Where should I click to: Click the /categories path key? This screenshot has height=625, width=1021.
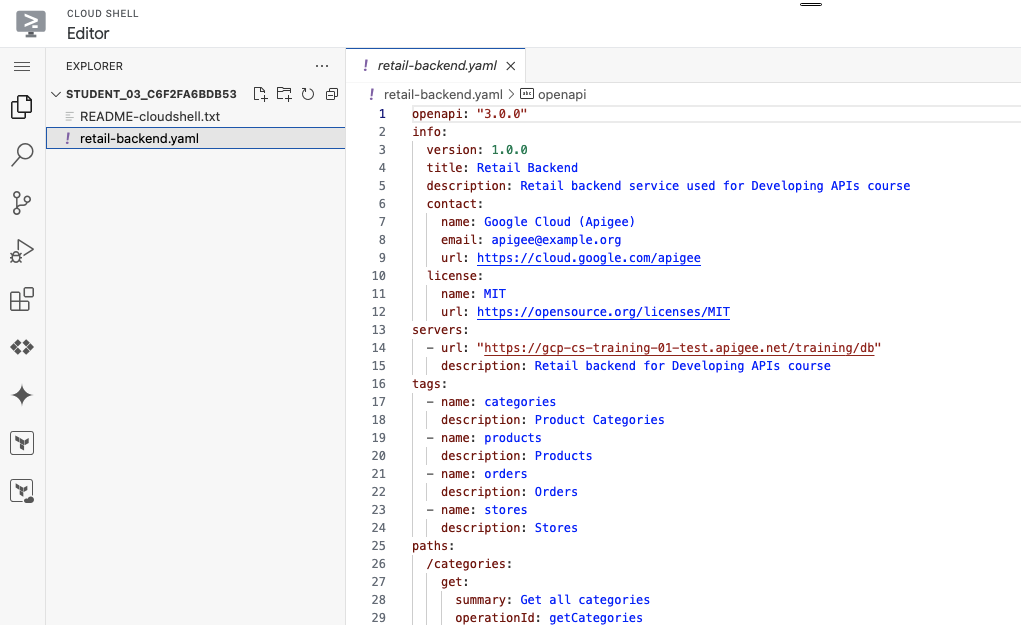tap(466, 564)
